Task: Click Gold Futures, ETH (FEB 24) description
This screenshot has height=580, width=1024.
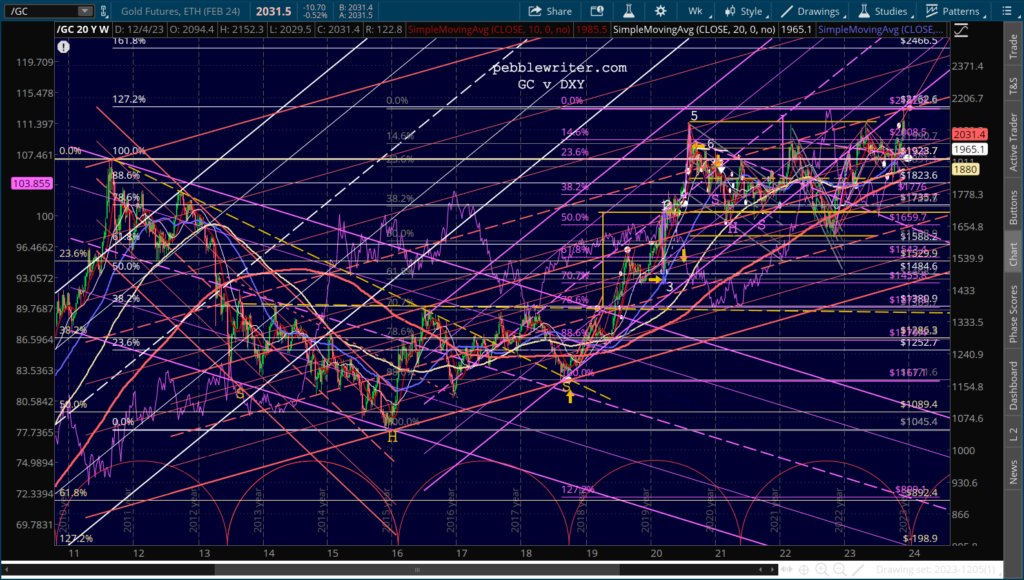Action: click(180, 11)
